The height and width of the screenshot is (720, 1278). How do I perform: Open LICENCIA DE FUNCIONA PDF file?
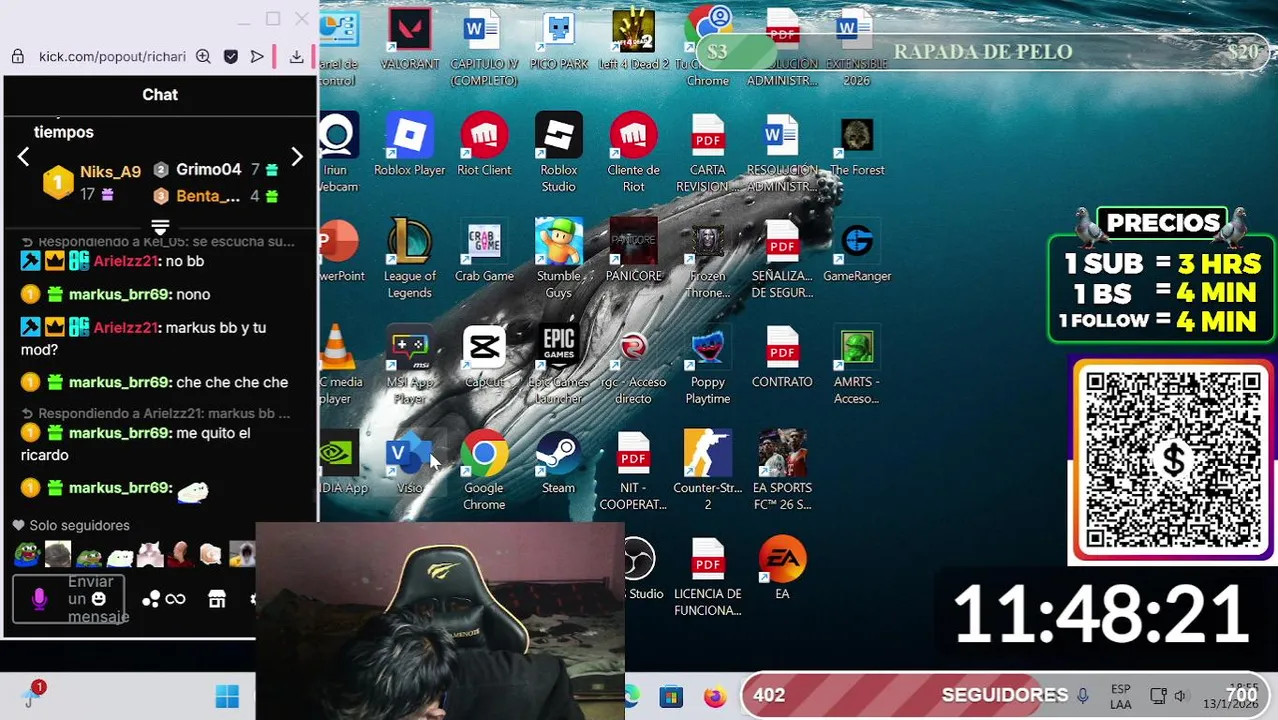click(x=707, y=578)
